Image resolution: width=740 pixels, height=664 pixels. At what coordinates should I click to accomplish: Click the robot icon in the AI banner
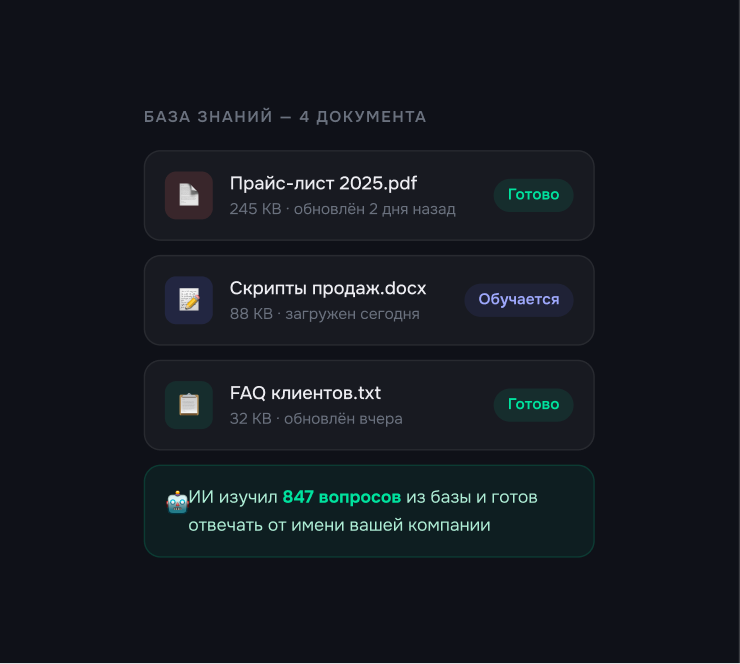tap(177, 502)
